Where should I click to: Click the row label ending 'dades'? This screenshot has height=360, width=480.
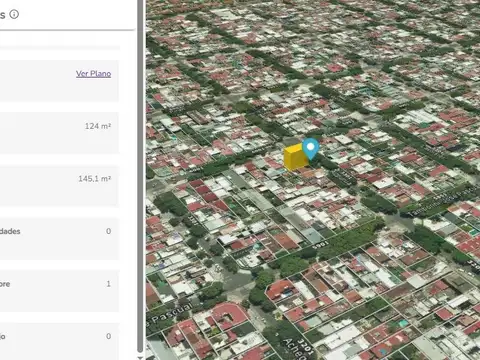(10, 231)
